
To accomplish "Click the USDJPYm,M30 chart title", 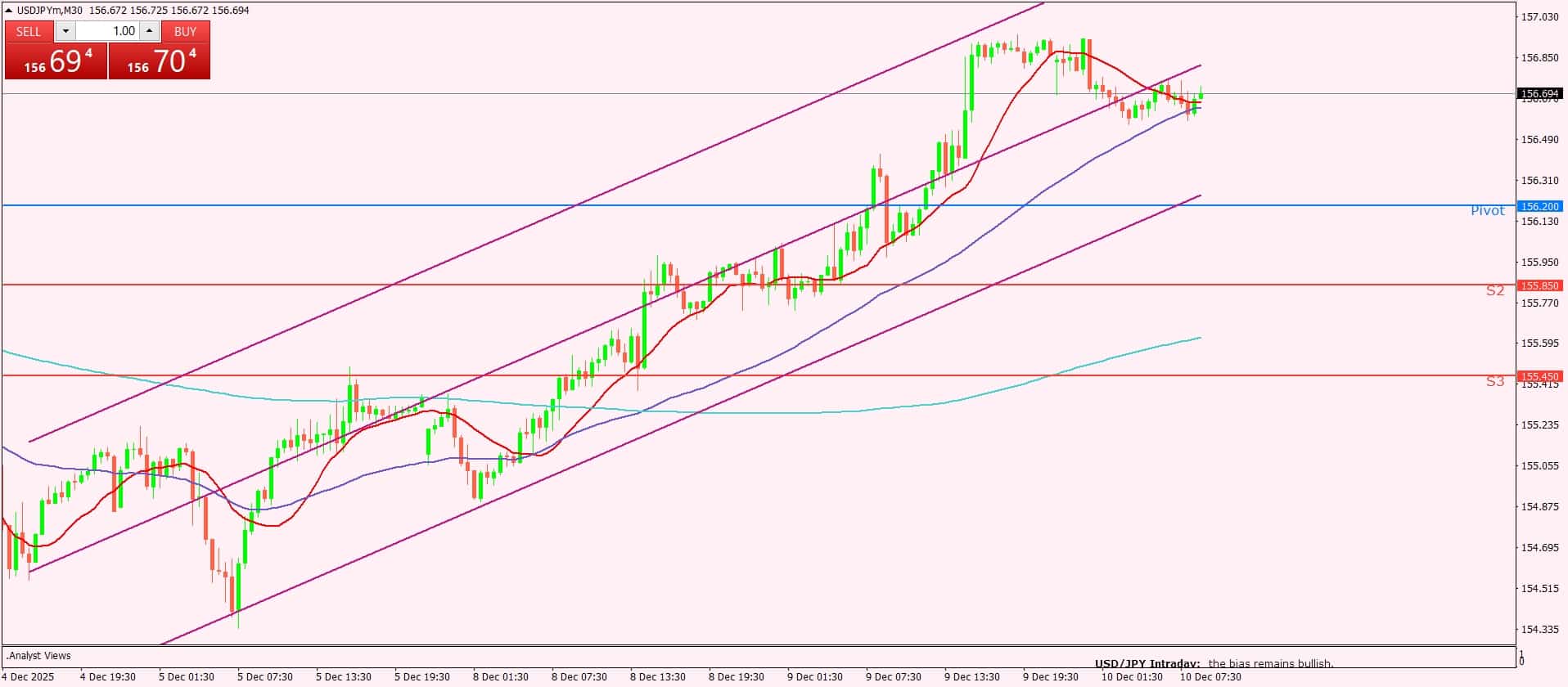I will pos(49,10).
